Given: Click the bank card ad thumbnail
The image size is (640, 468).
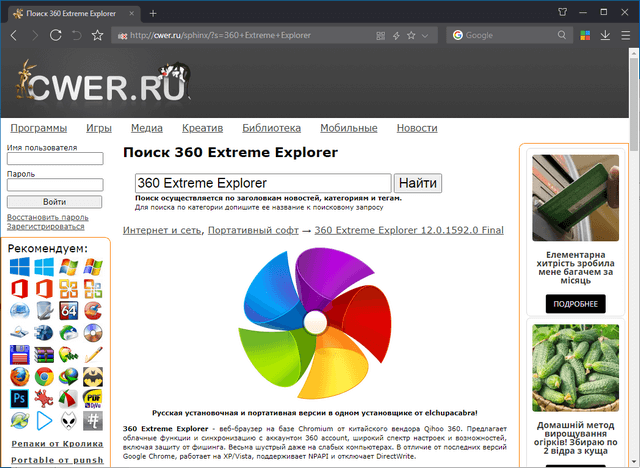Looking at the screenshot, I should 576,198.
